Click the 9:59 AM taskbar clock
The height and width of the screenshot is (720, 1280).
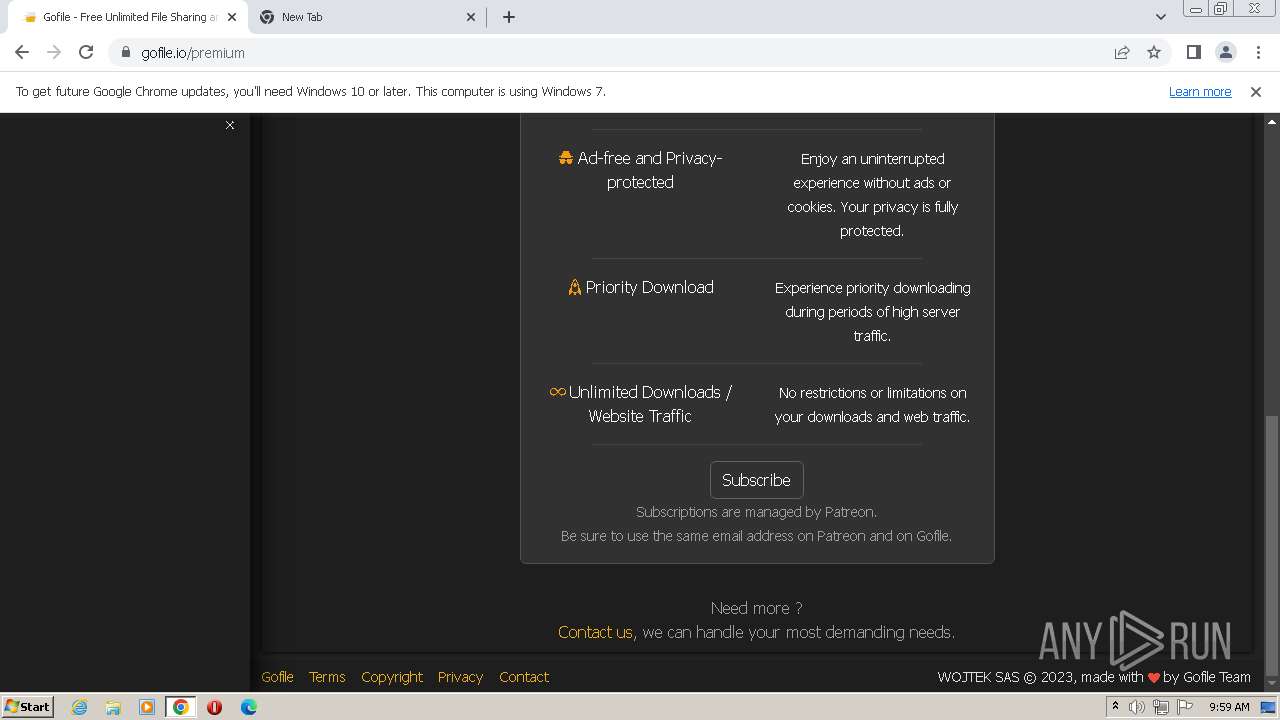click(x=1229, y=707)
